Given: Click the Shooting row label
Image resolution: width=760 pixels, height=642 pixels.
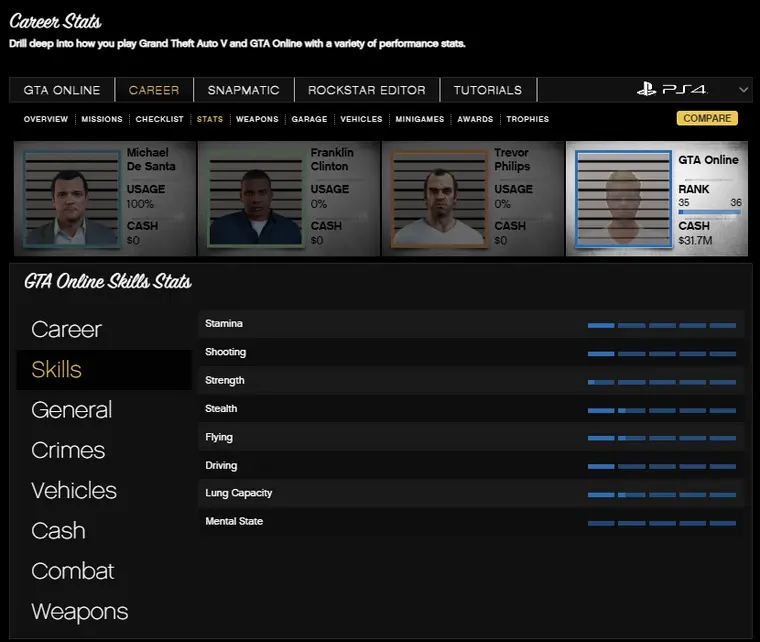Looking at the screenshot, I should (225, 352).
